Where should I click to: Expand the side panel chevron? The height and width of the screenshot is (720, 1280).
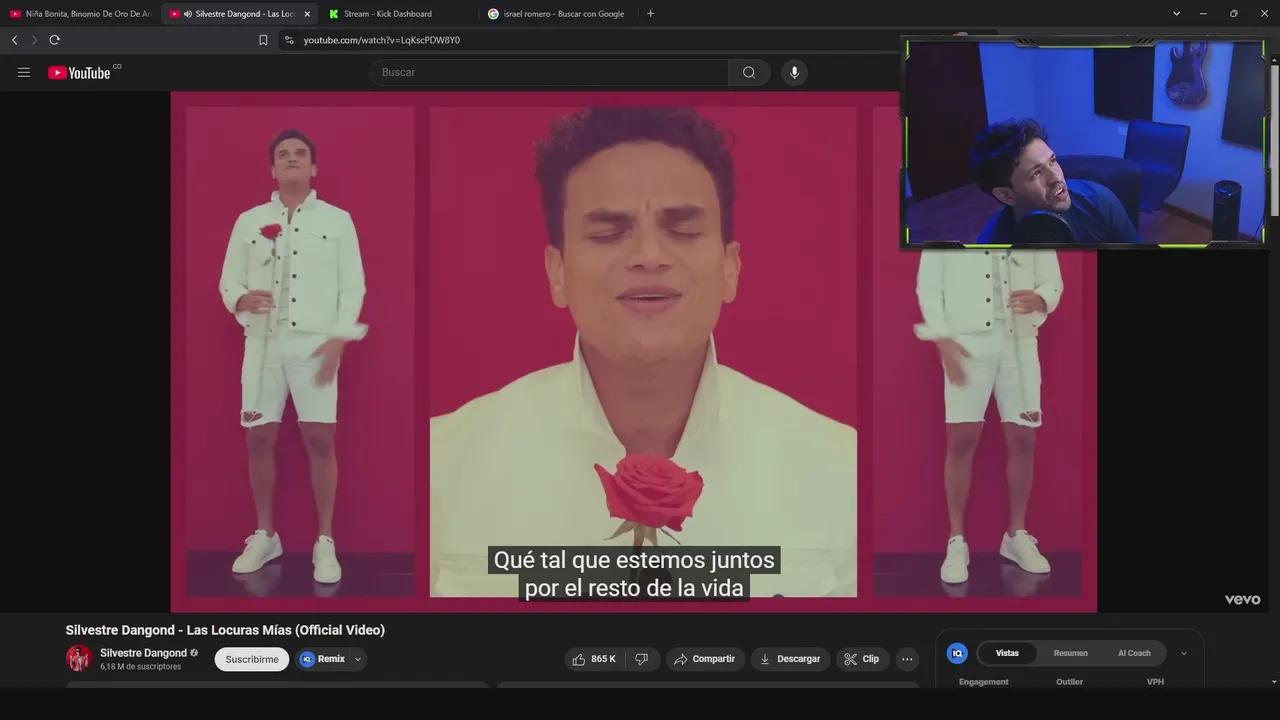pyautogui.click(x=1184, y=653)
